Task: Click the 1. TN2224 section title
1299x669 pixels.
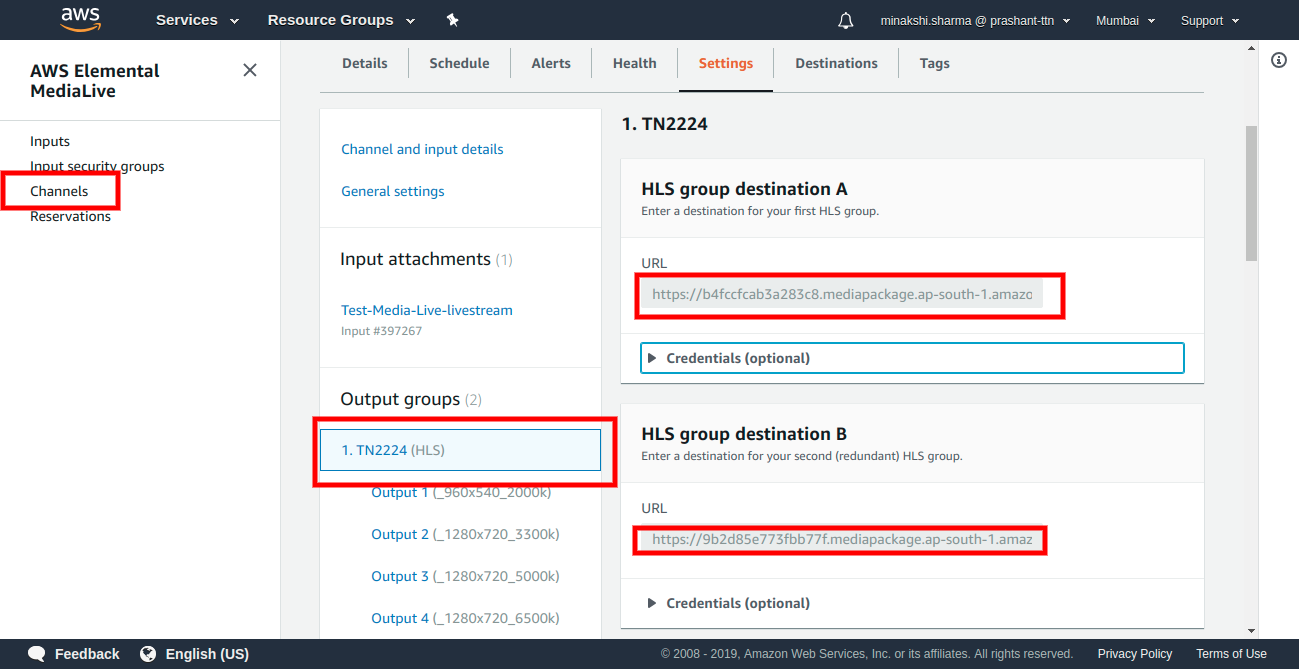Action: (x=665, y=124)
